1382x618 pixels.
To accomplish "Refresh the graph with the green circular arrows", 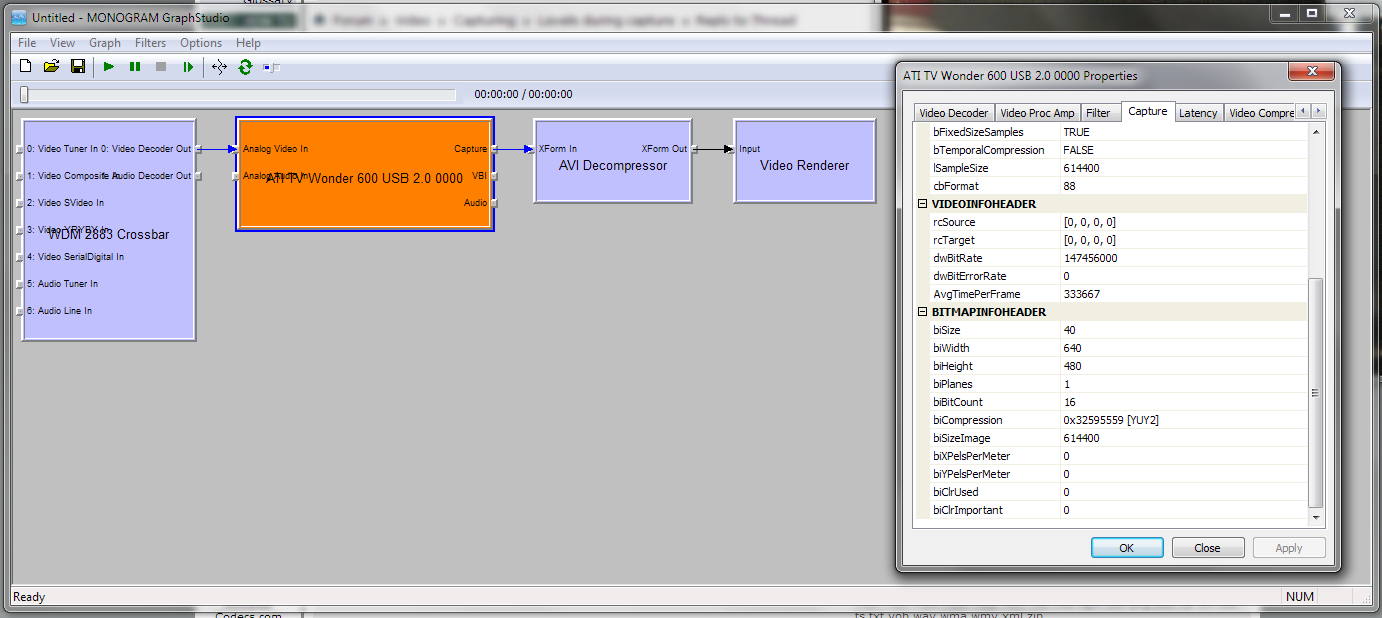I will tap(245, 67).
